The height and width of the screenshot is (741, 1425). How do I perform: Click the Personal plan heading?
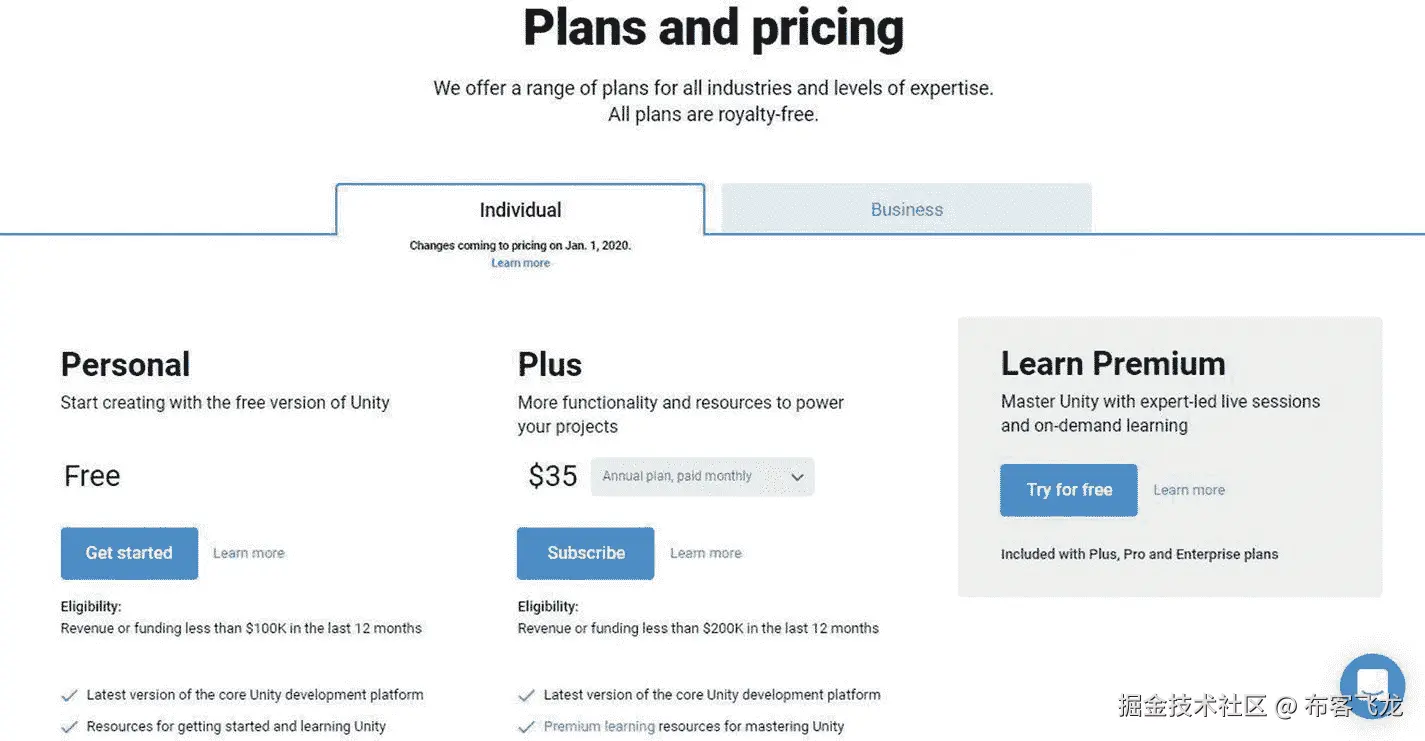(x=125, y=364)
